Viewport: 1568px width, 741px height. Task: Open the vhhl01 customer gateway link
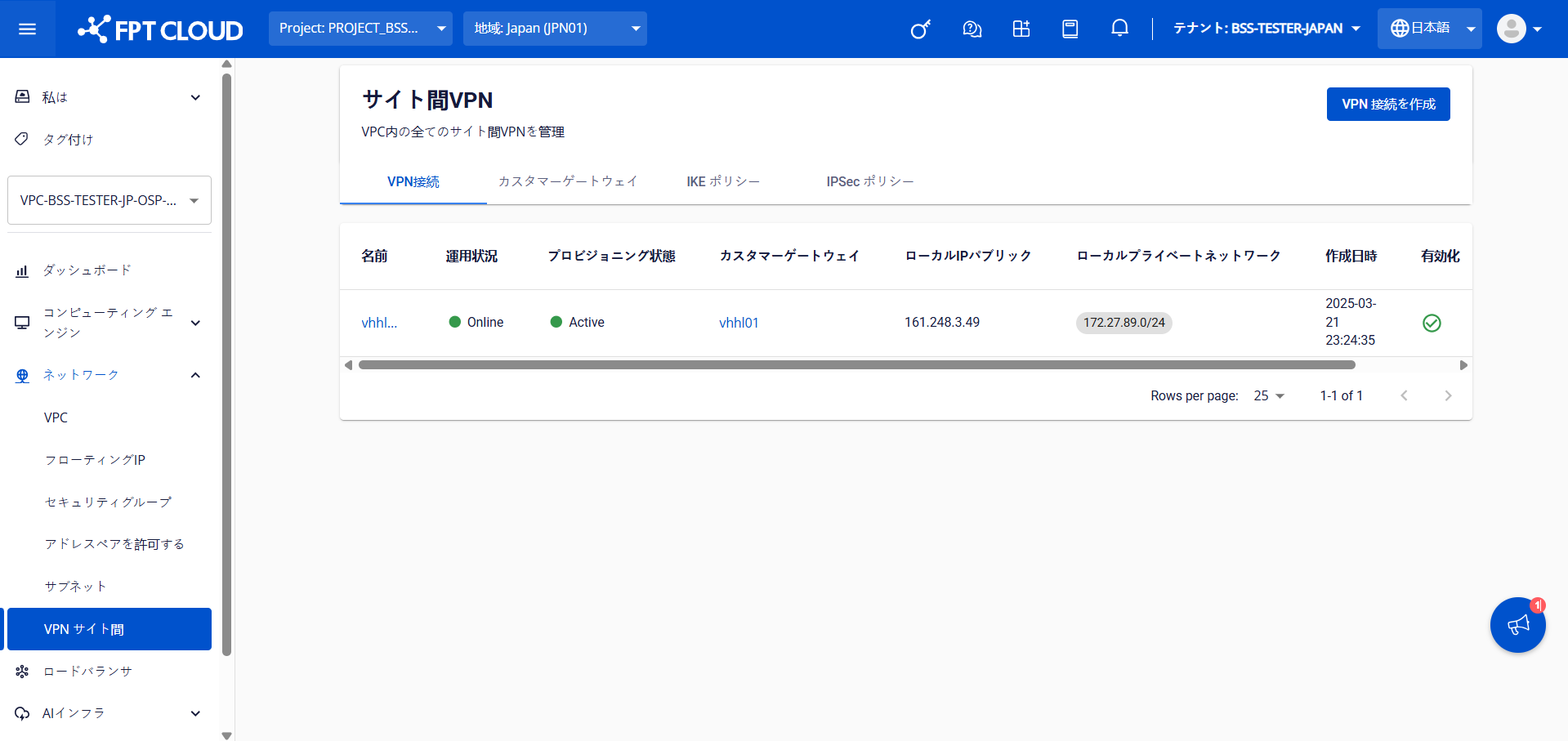739,323
